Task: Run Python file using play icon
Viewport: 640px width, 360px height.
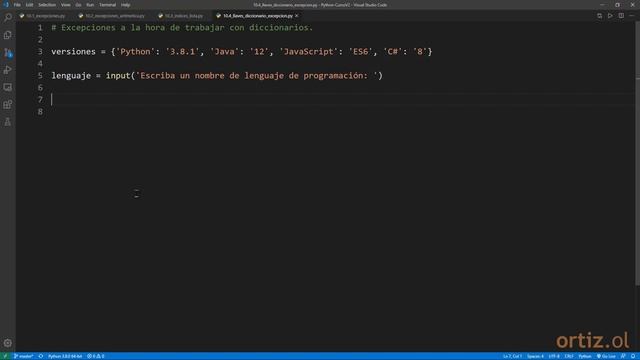Action: click(x=610, y=16)
